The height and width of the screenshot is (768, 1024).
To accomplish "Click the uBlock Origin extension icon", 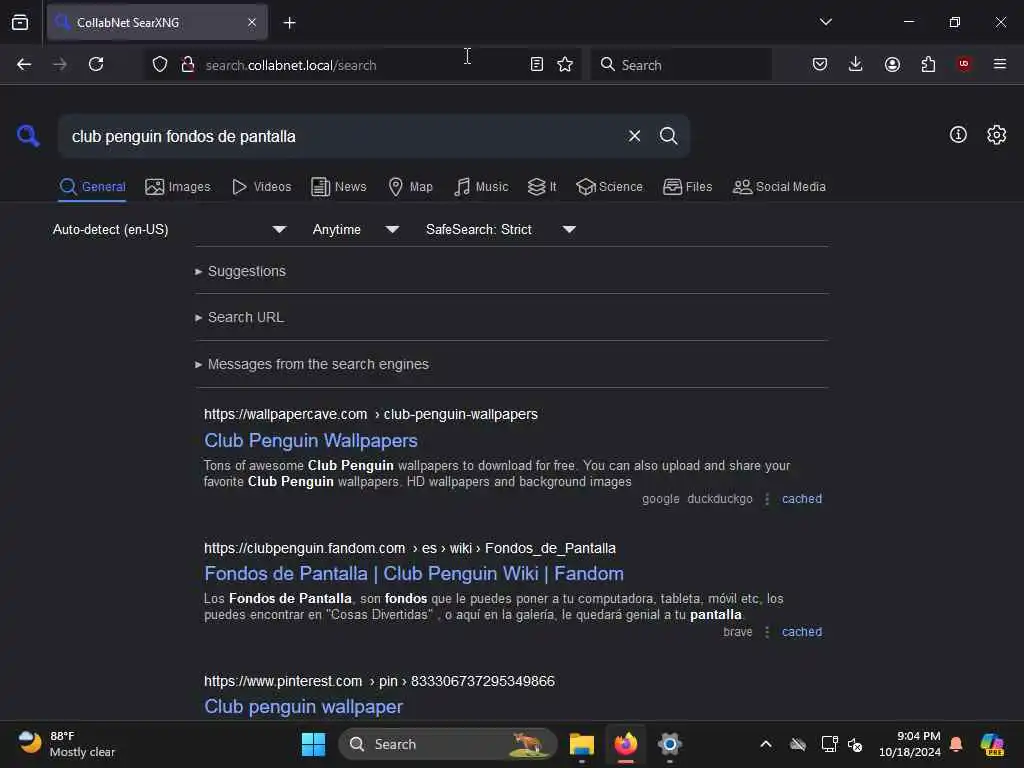I will [x=964, y=64].
